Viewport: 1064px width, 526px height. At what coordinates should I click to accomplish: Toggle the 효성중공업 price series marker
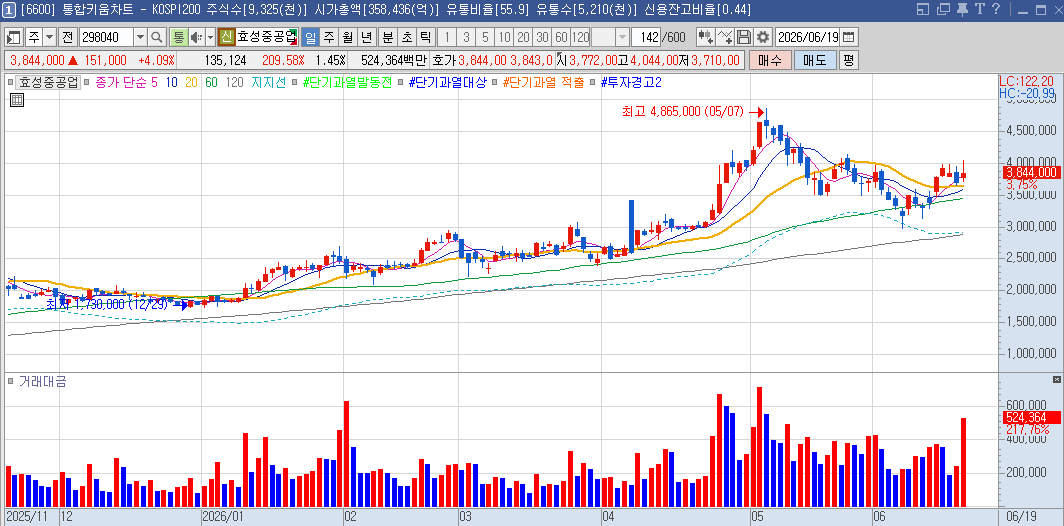10,83
